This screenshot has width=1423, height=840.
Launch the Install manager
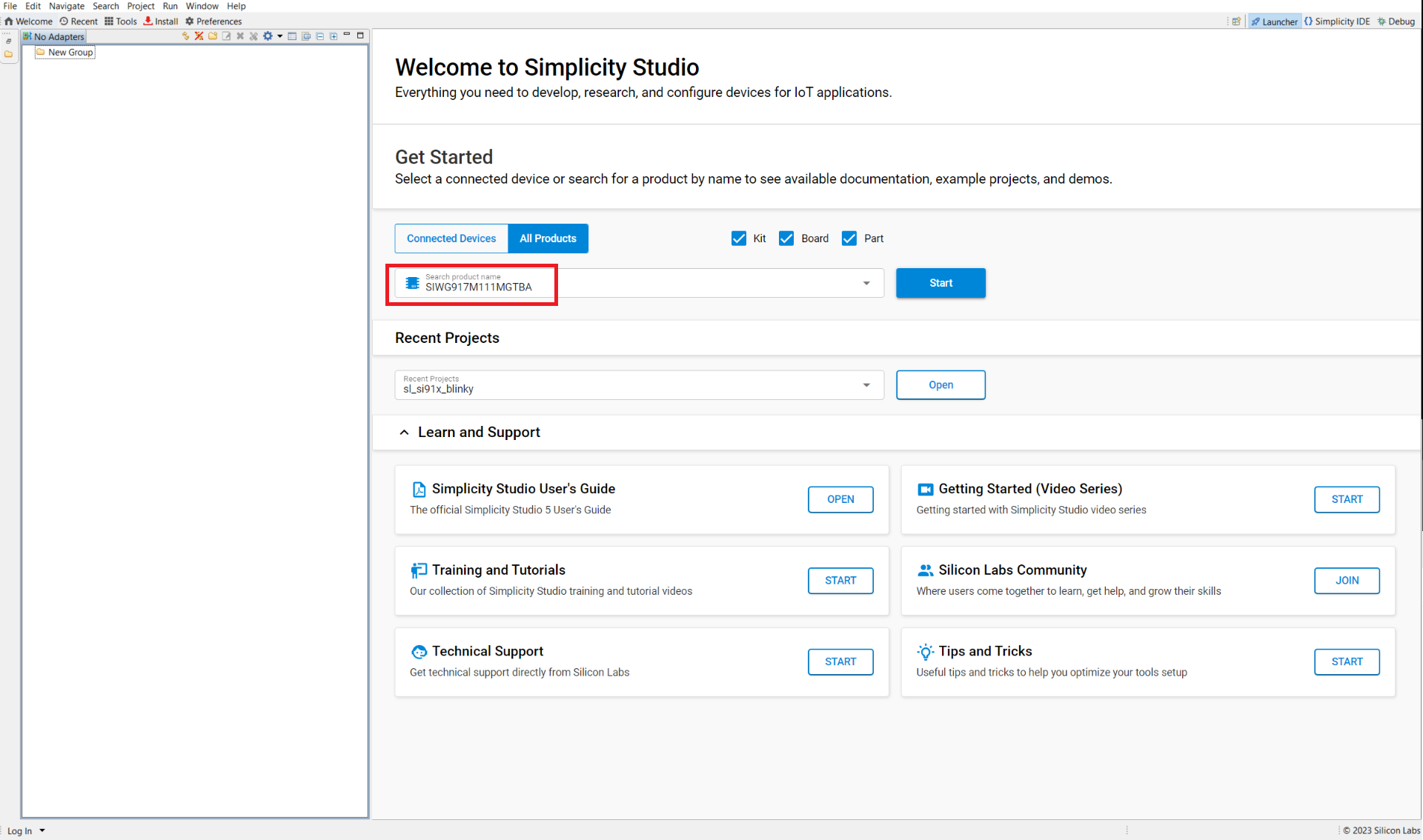(x=161, y=21)
